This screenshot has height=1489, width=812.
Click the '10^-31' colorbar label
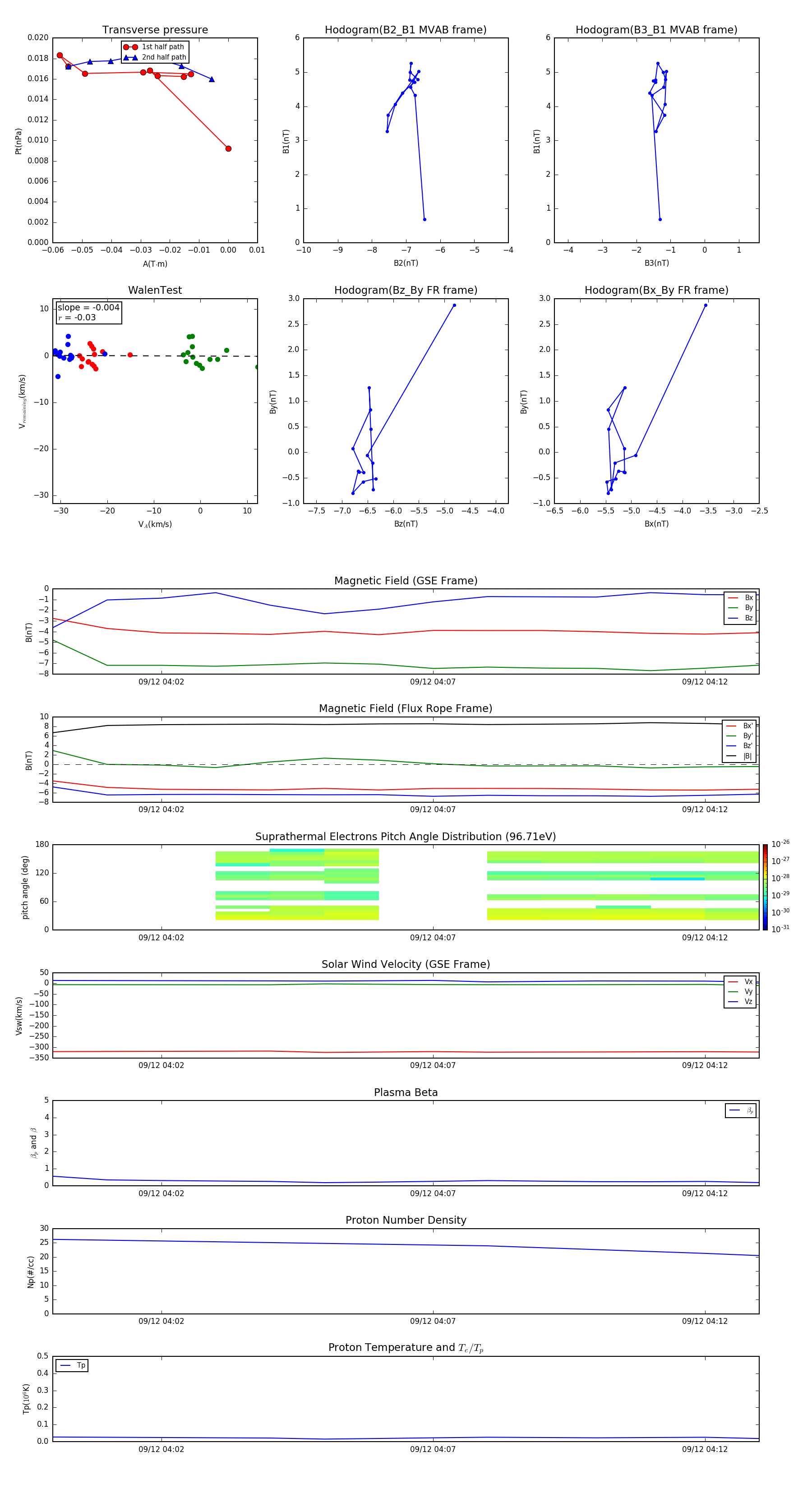pyautogui.click(x=780, y=929)
